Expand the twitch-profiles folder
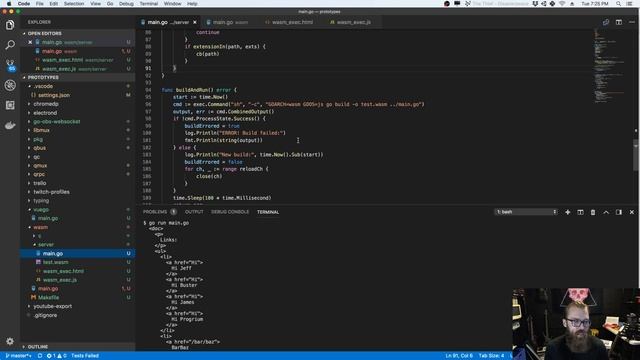Viewport: 640px width, 360px height. click(51, 192)
